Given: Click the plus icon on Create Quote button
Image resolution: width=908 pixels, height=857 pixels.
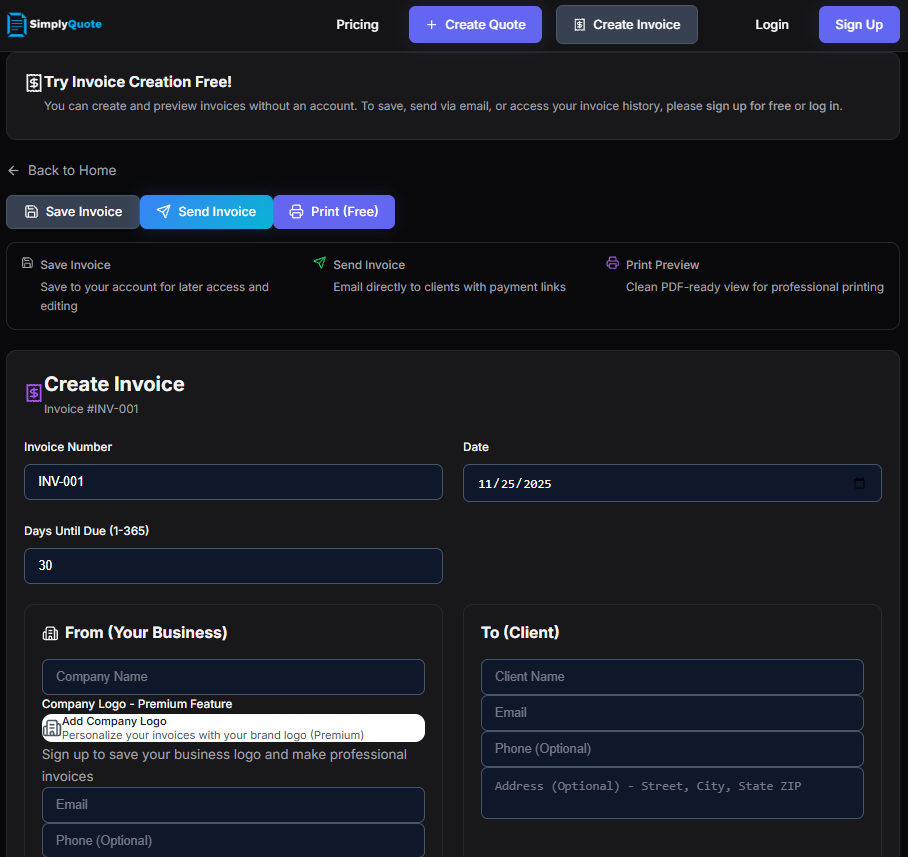Looking at the screenshot, I should tap(431, 24).
